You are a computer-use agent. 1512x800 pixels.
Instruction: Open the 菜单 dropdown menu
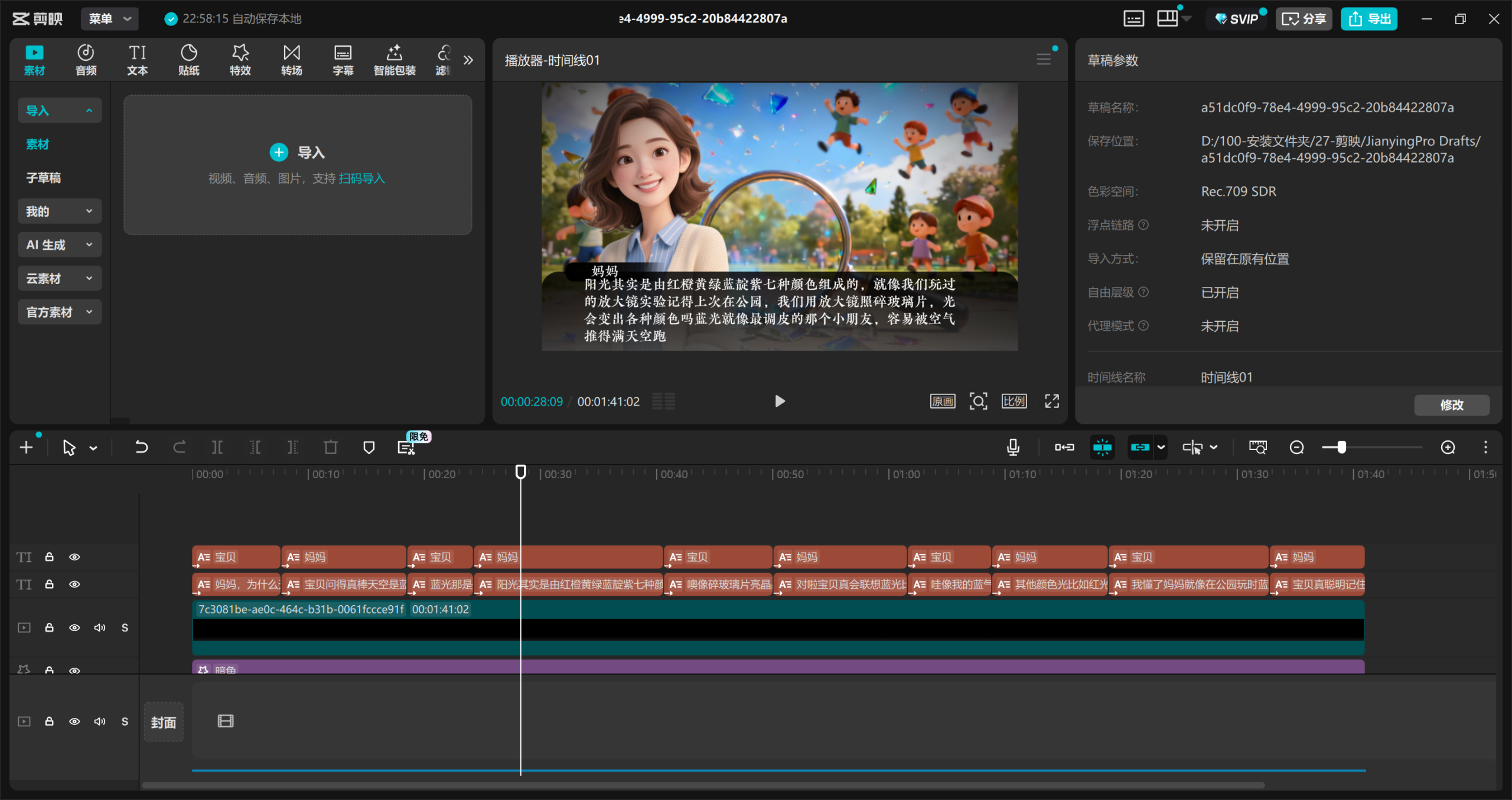coord(110,18)
